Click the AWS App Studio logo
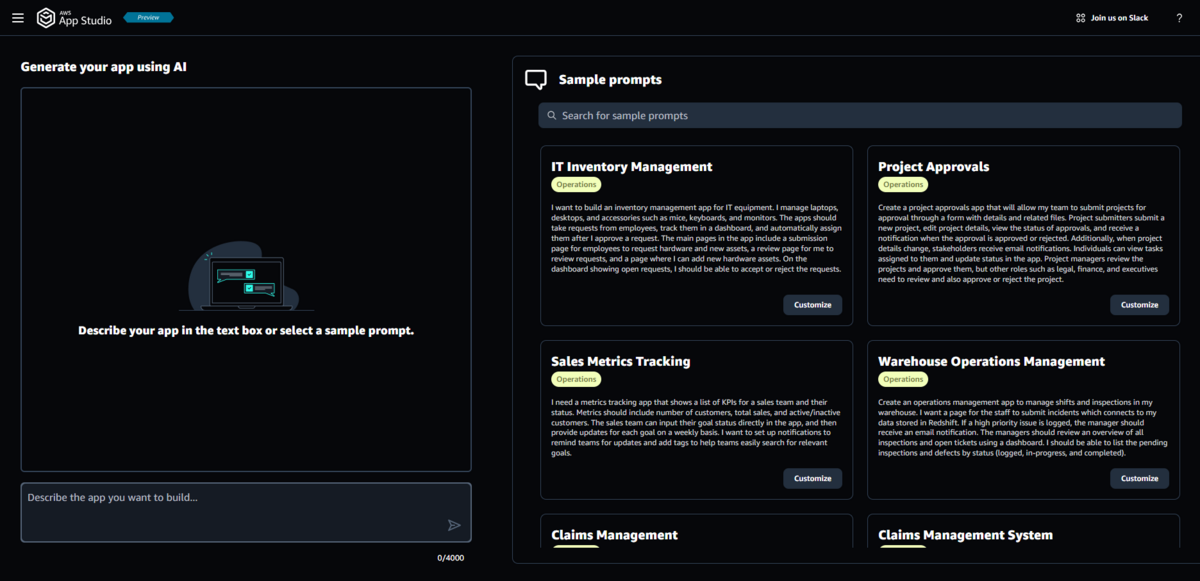Screen dimensions: 1200x581 pyautogui.click(x=74, y=18)
